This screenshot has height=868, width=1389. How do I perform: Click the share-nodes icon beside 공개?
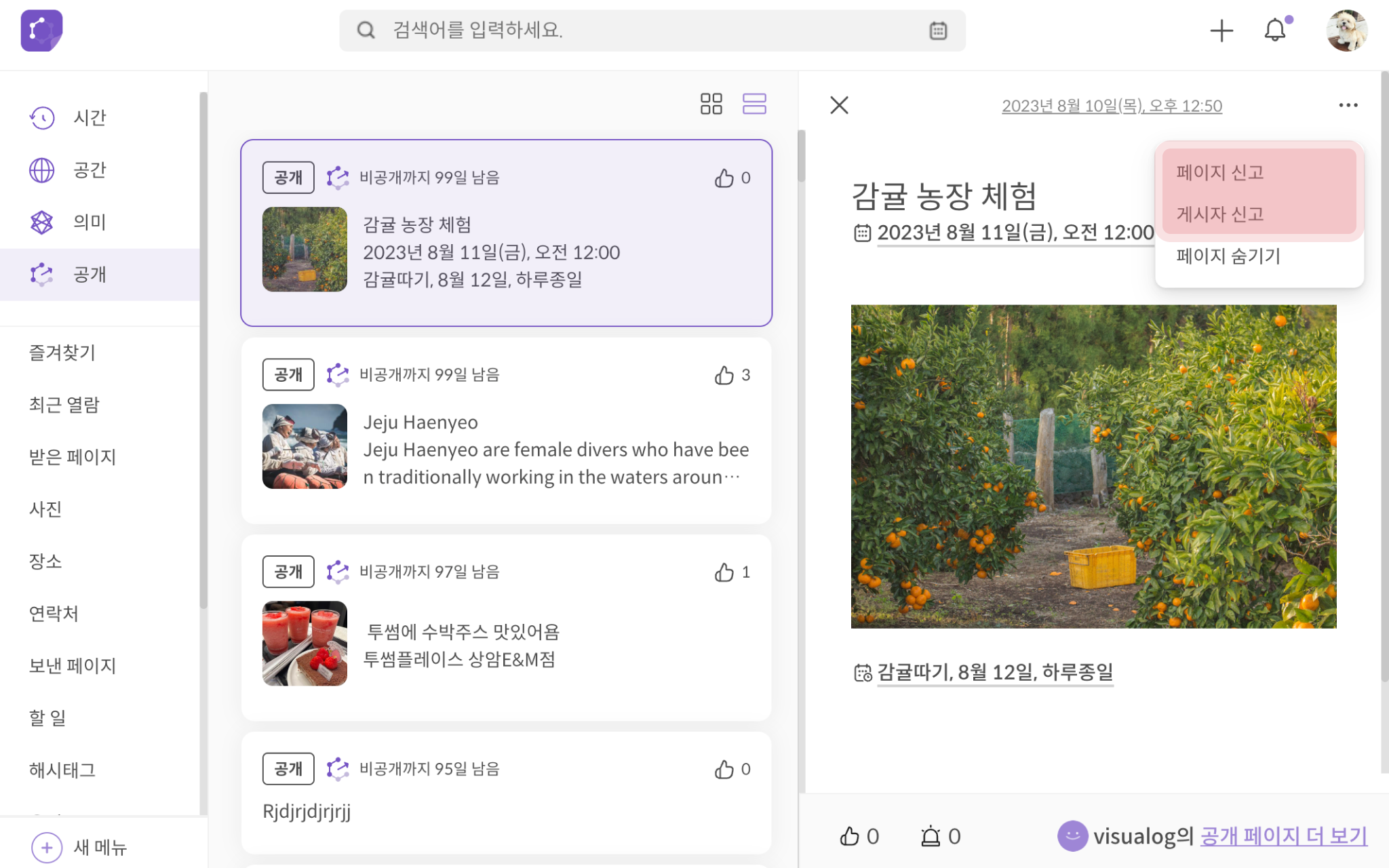(x=42, y=274)
